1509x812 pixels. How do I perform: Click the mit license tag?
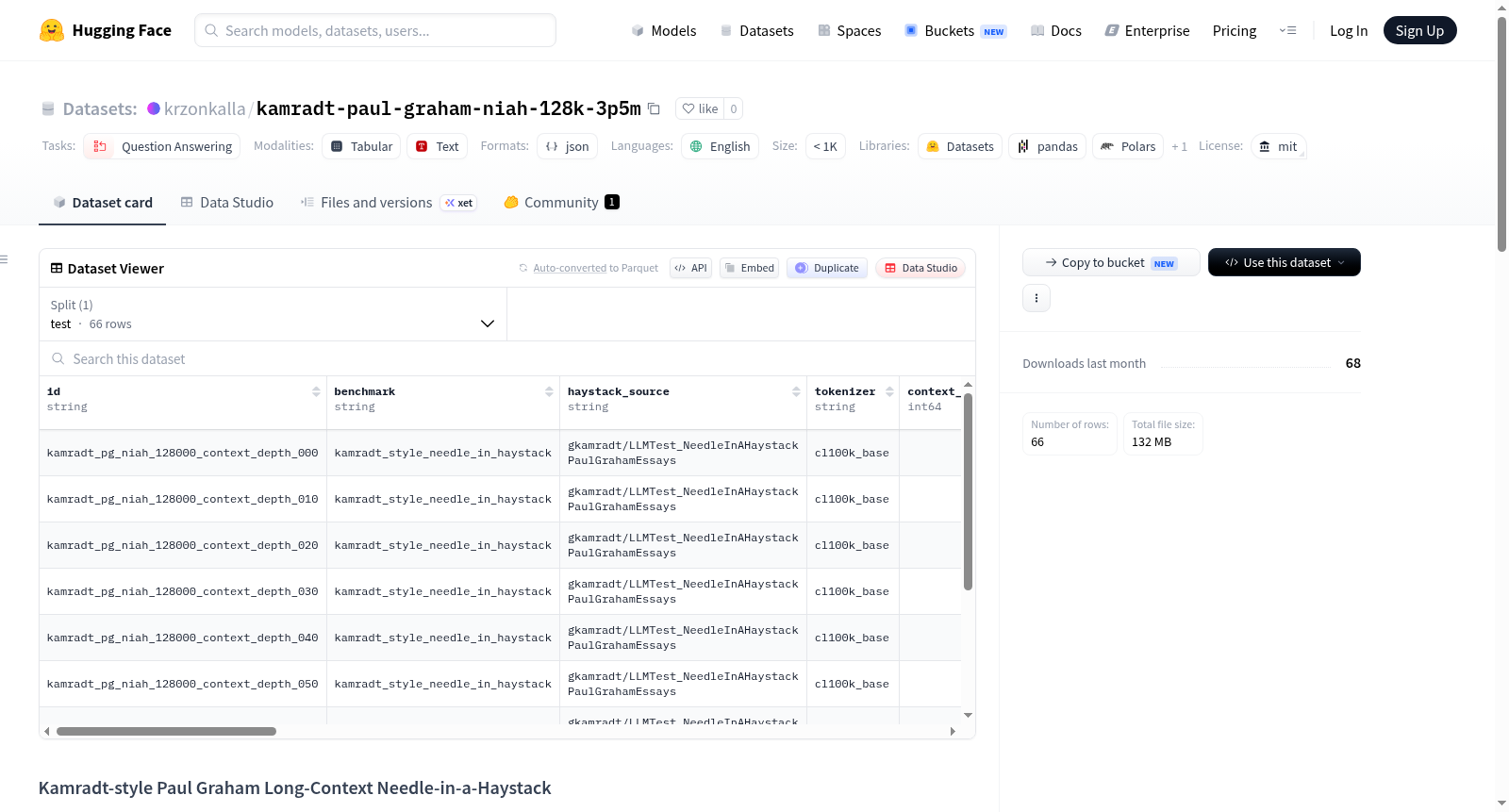coord(1278,146)
